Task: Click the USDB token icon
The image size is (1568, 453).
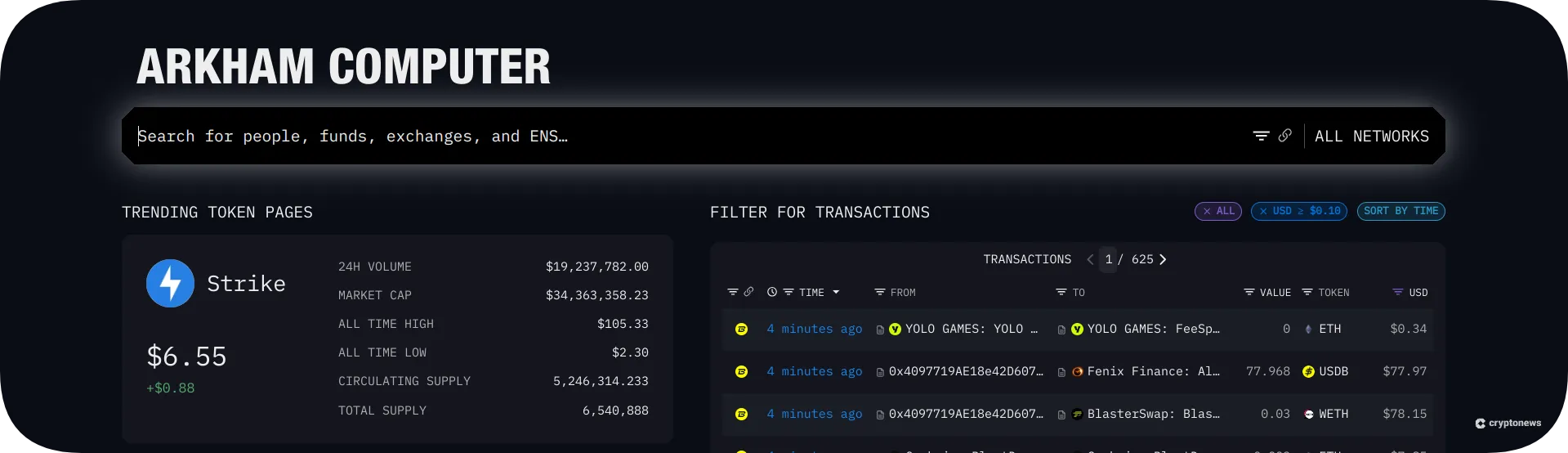Action: click(x=1308, y=371)
